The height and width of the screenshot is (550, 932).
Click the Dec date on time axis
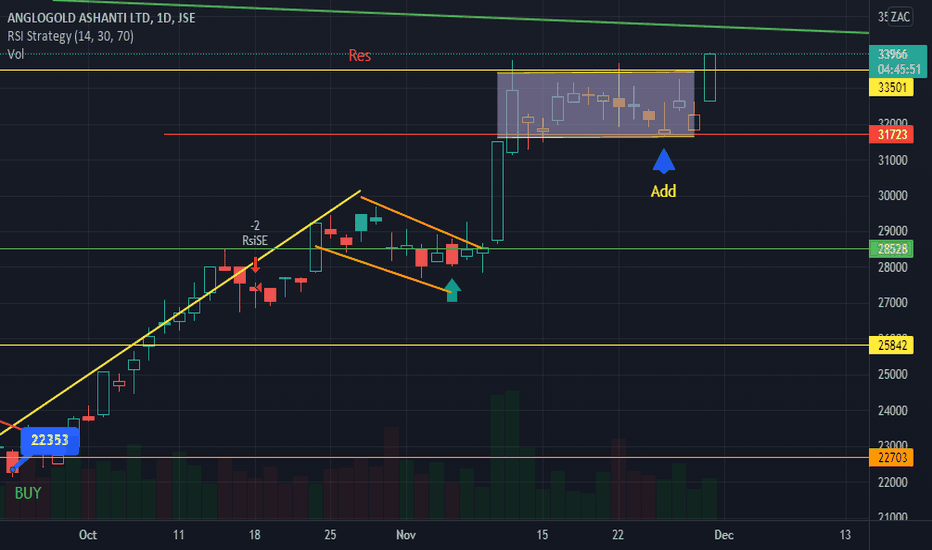click(723, 535)
